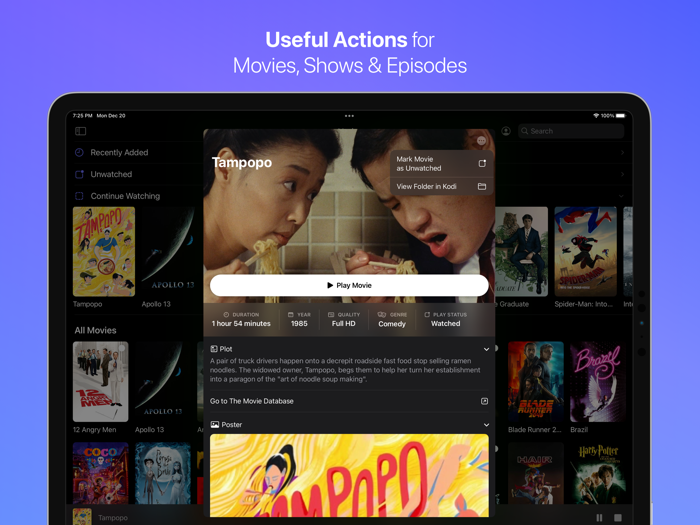Choose Mark Movie as Unwatched
Viewport: 700px width, 525px height.
[442, 163]
